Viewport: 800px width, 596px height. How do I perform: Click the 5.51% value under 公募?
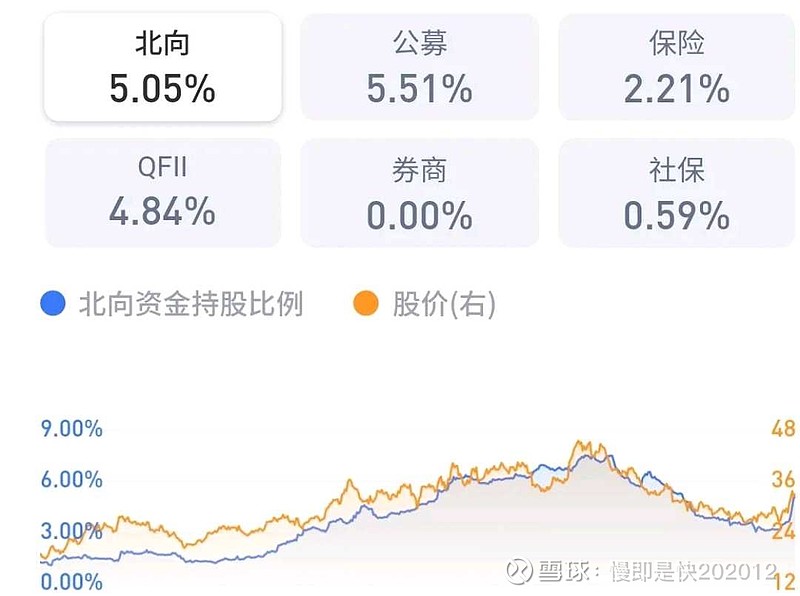pos(419,90)
